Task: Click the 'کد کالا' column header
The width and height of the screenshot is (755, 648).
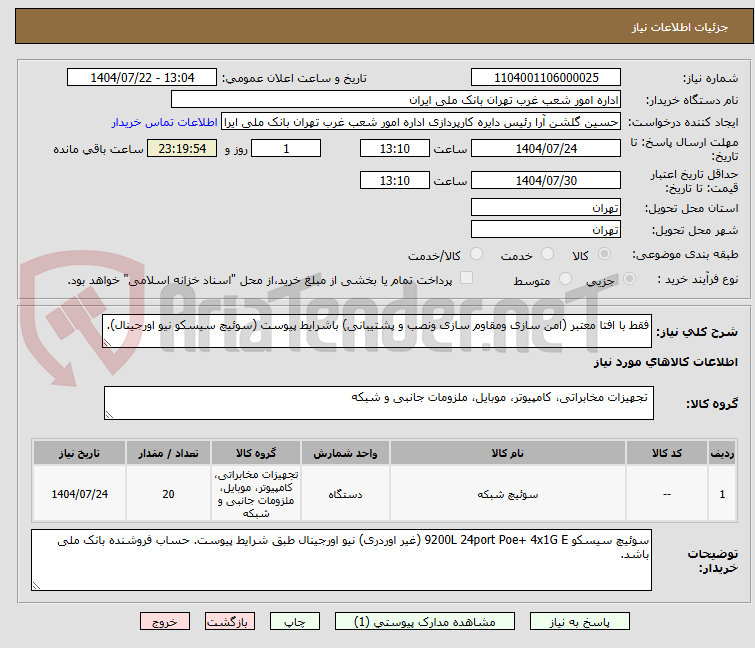Action: pyautogui.click(x=666, y=453)
